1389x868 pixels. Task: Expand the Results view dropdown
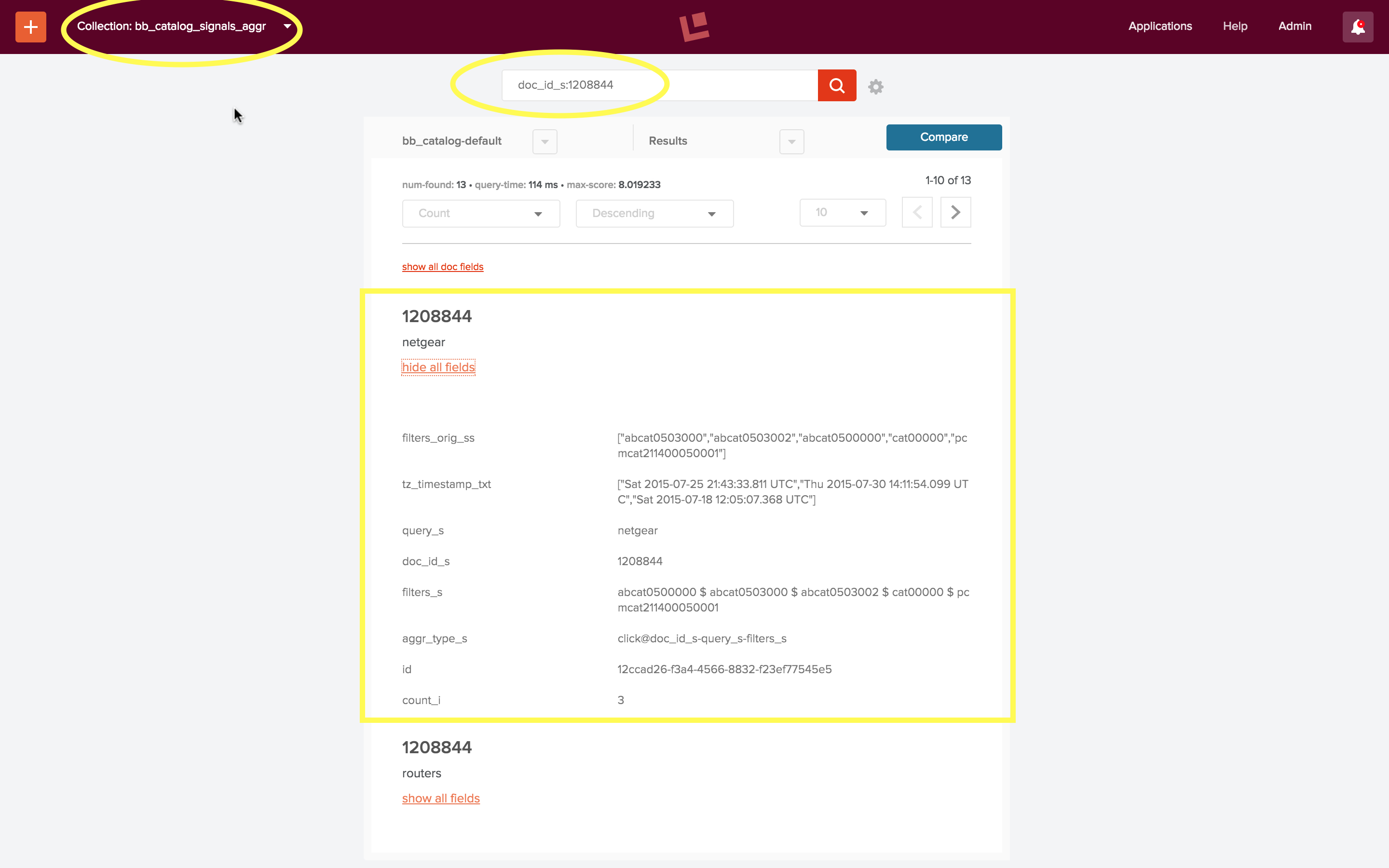[x=791, y=141]
